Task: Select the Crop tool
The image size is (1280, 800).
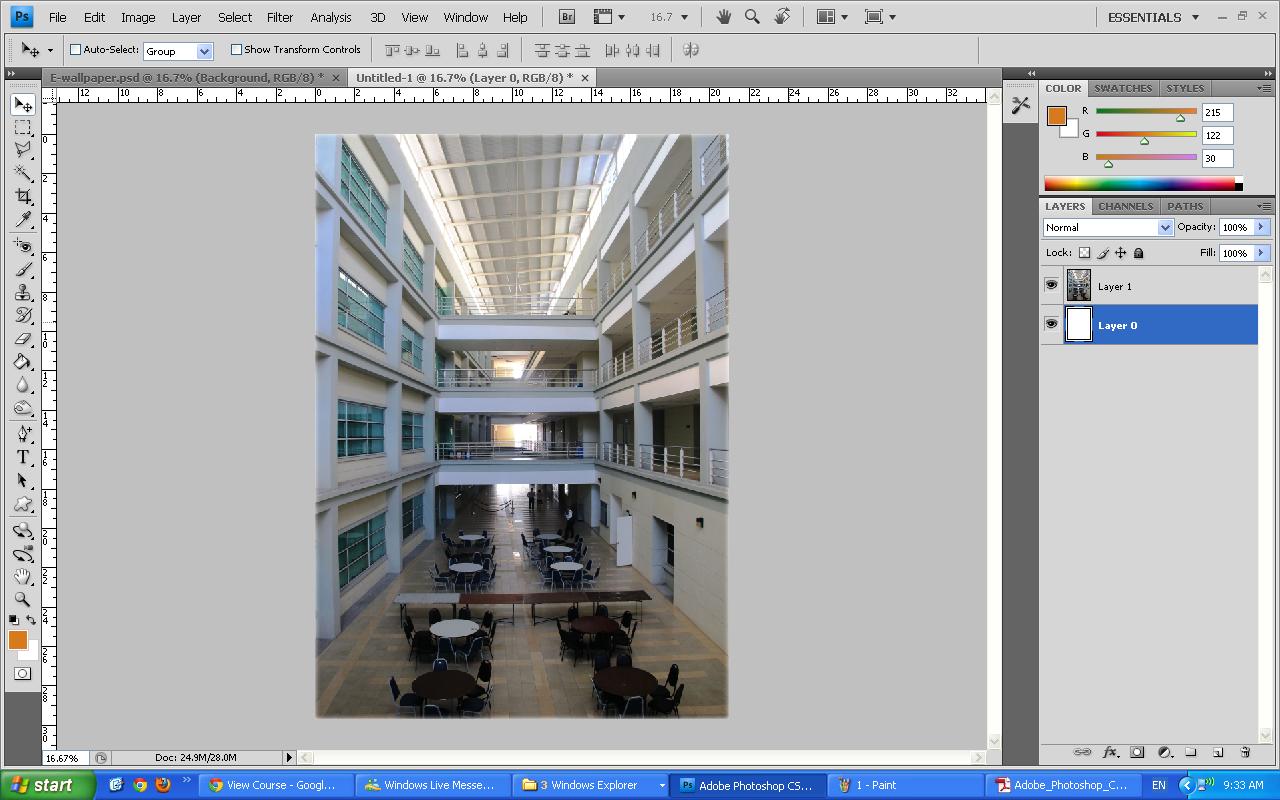Action: tap(22, 193)
